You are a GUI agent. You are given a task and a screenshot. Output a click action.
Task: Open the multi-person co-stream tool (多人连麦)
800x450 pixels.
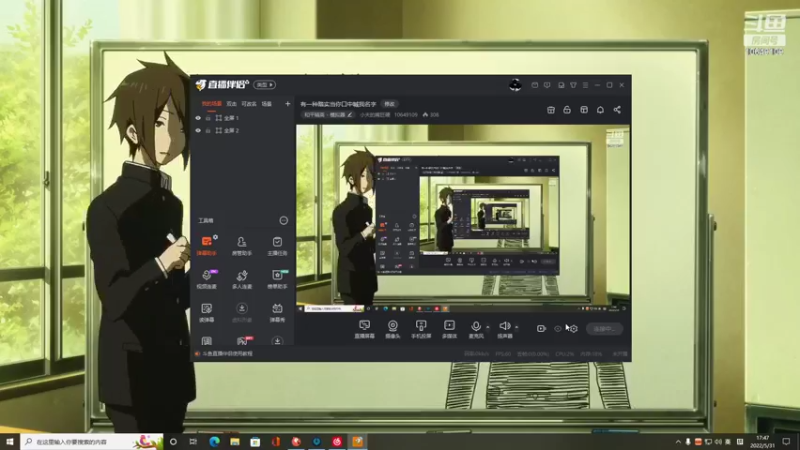tap(242, 279)
